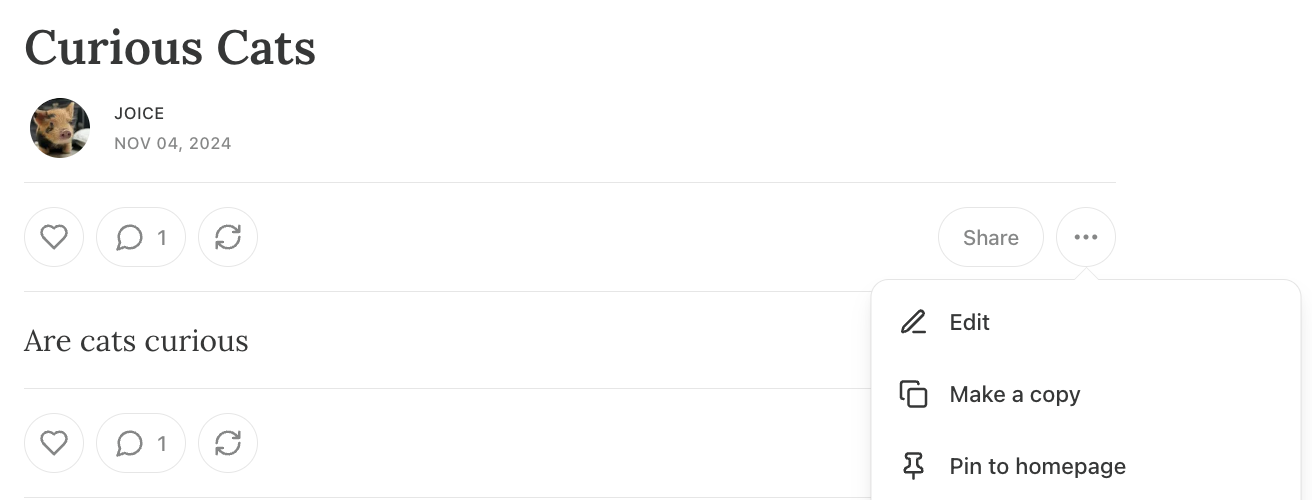Click the 'Are cats curious' body text
This screenshot has width=1312, height=500.
(136, 341)
